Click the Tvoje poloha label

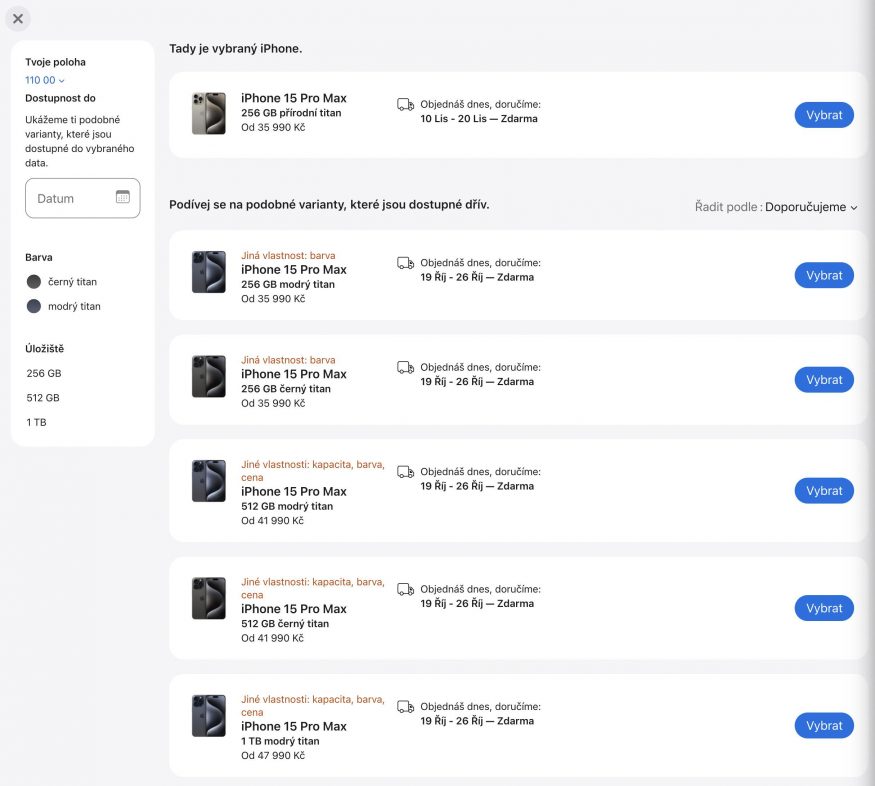pyautogui.click(x=55, y=62)
